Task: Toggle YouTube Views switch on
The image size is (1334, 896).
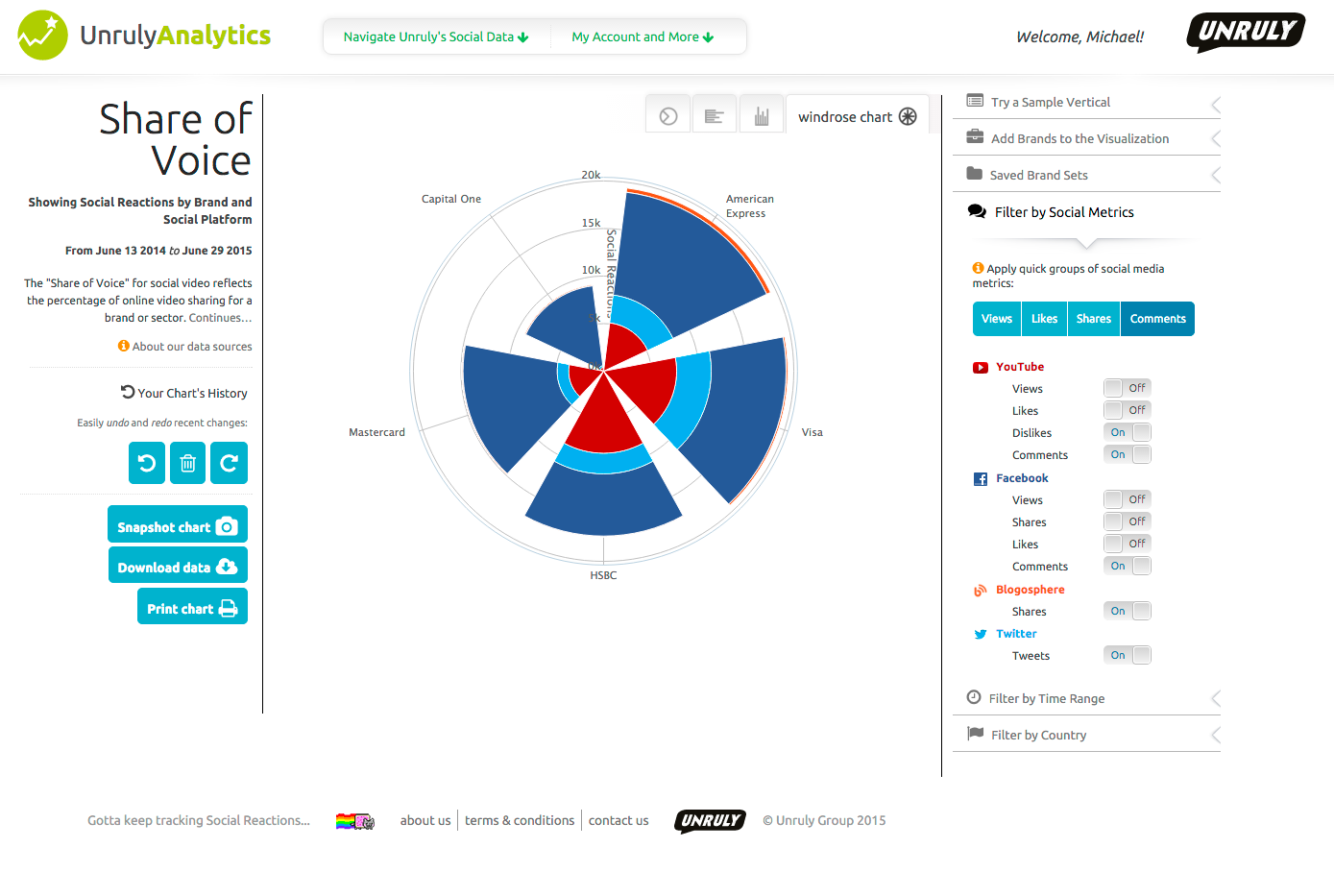Action: [1128, 388]
